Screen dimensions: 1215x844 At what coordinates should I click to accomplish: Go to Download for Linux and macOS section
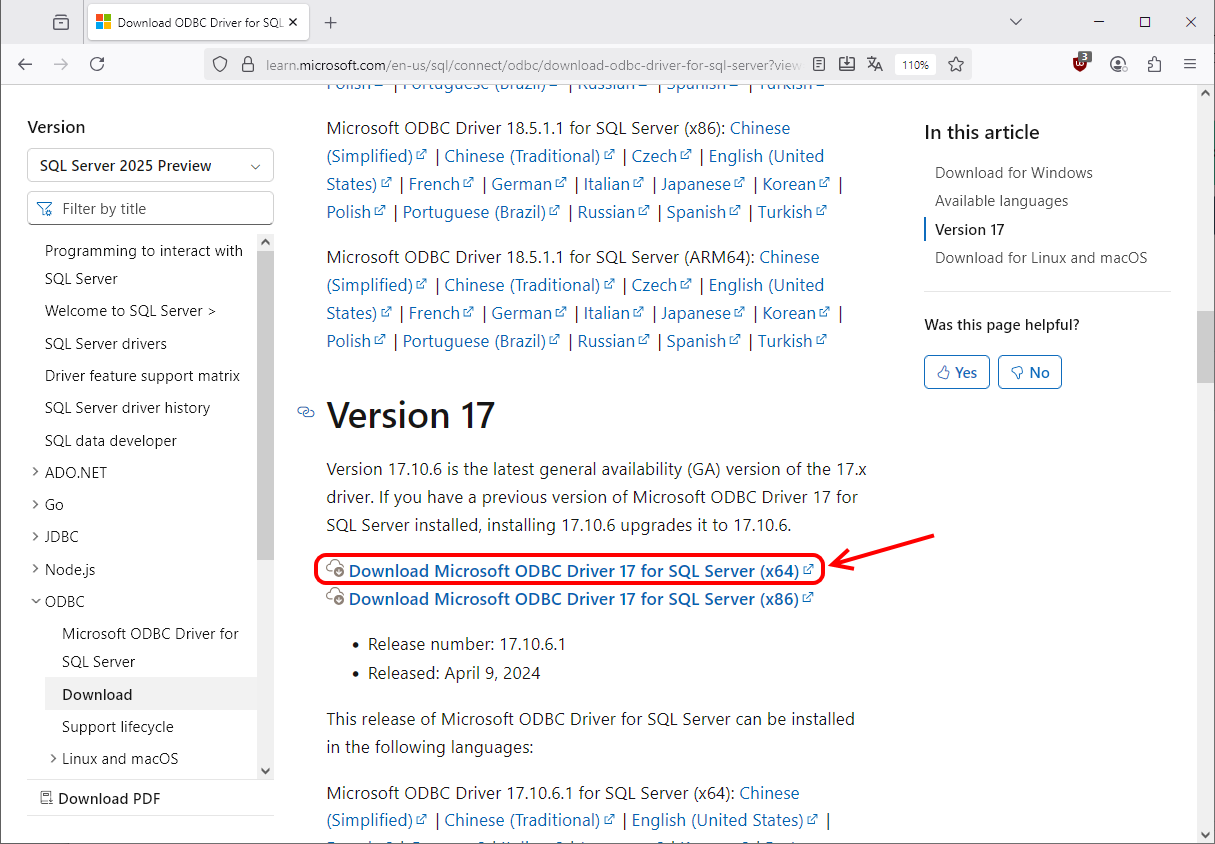1040,258
